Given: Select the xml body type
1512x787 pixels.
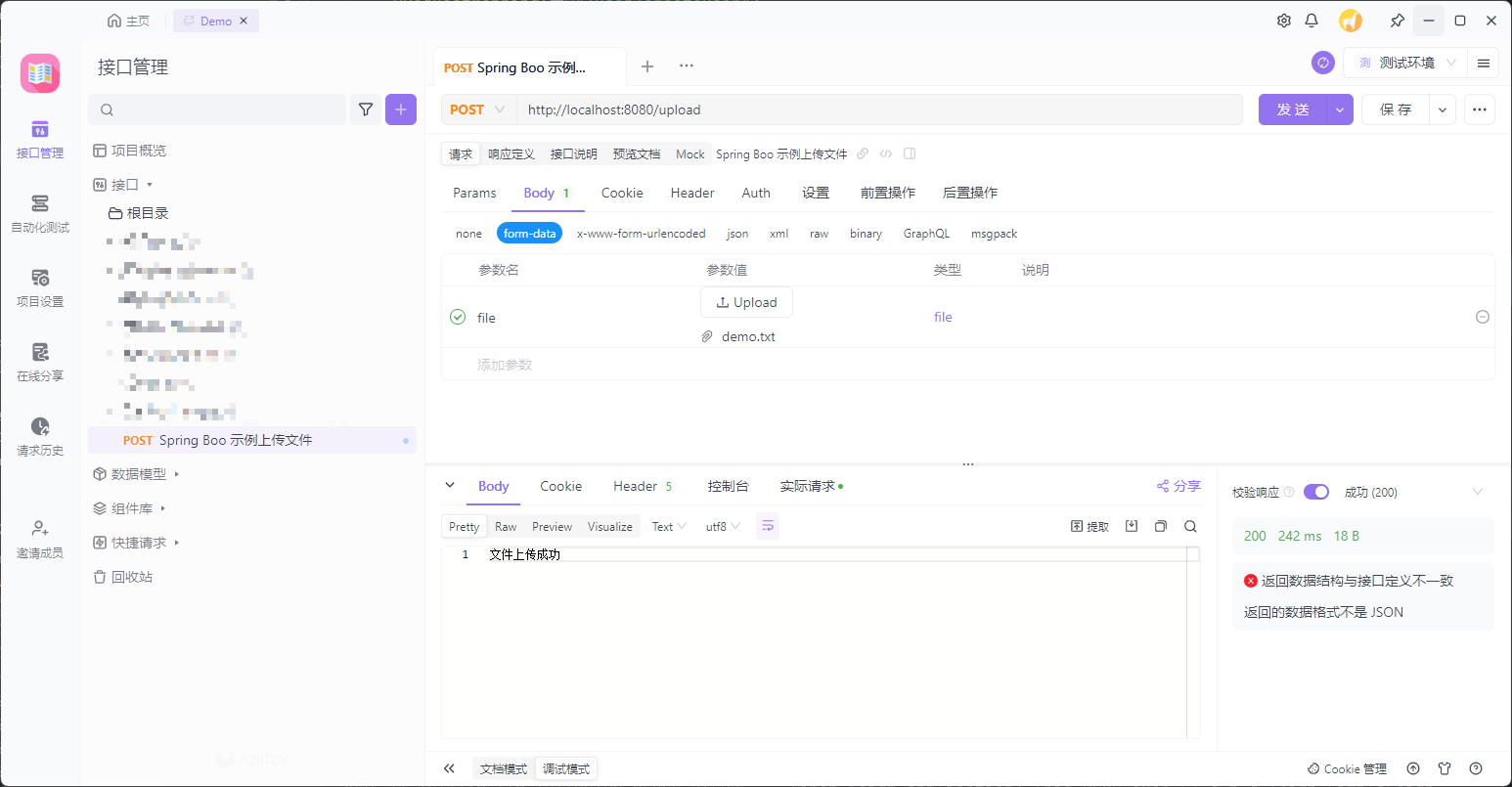Looking at the screenshot, I should [779, 234].
